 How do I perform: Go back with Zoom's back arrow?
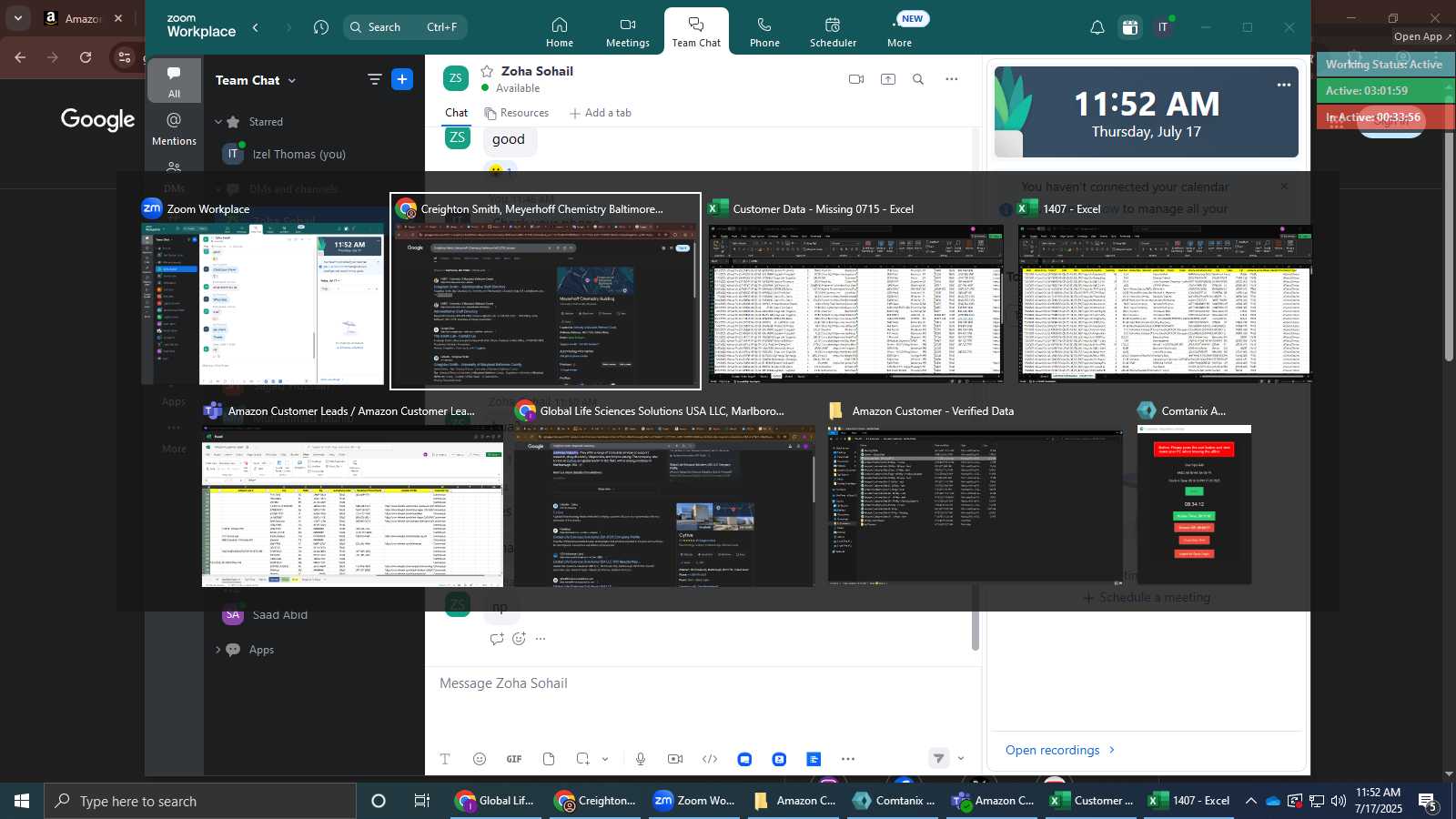256,27
